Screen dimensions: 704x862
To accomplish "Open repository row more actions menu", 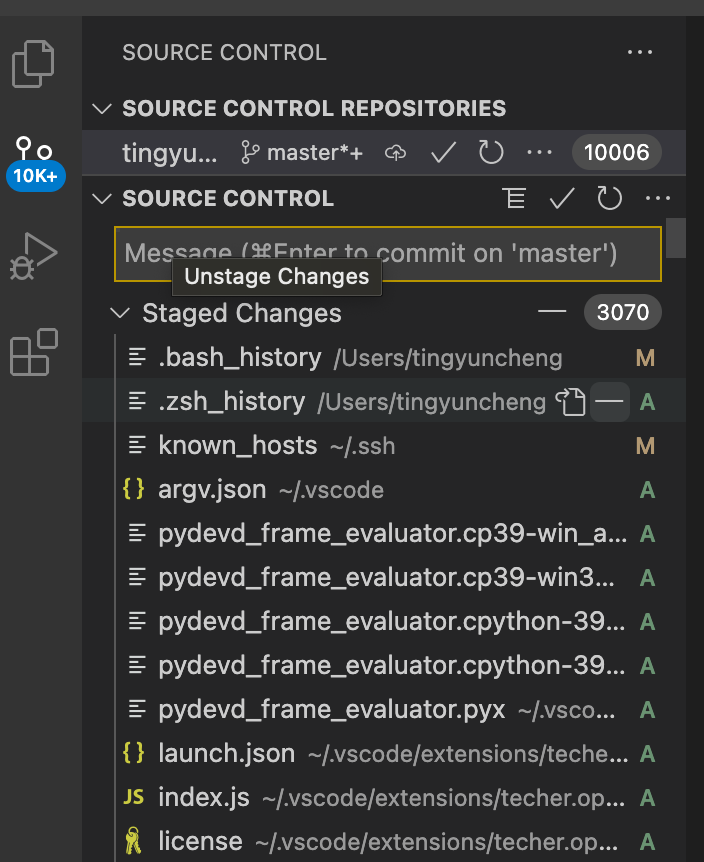I will click(539, 153).
